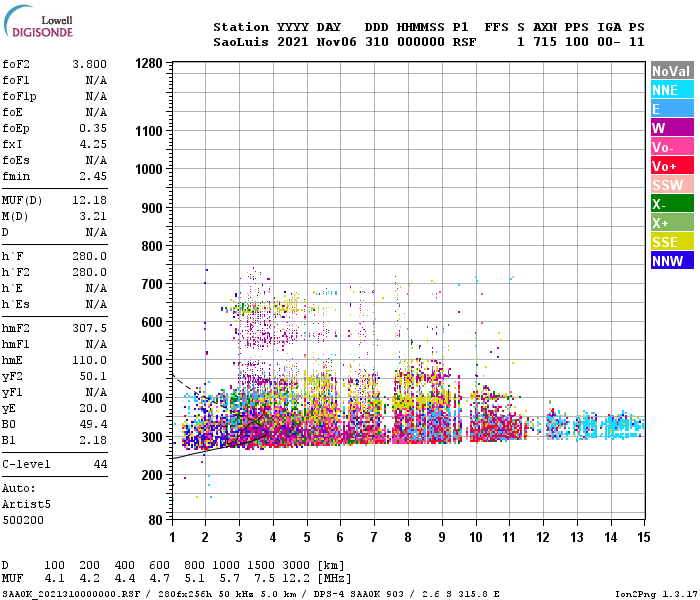Screen dimensions: 700x600
Task: Click the foF2 value 3.800
Action: point(89,64)
